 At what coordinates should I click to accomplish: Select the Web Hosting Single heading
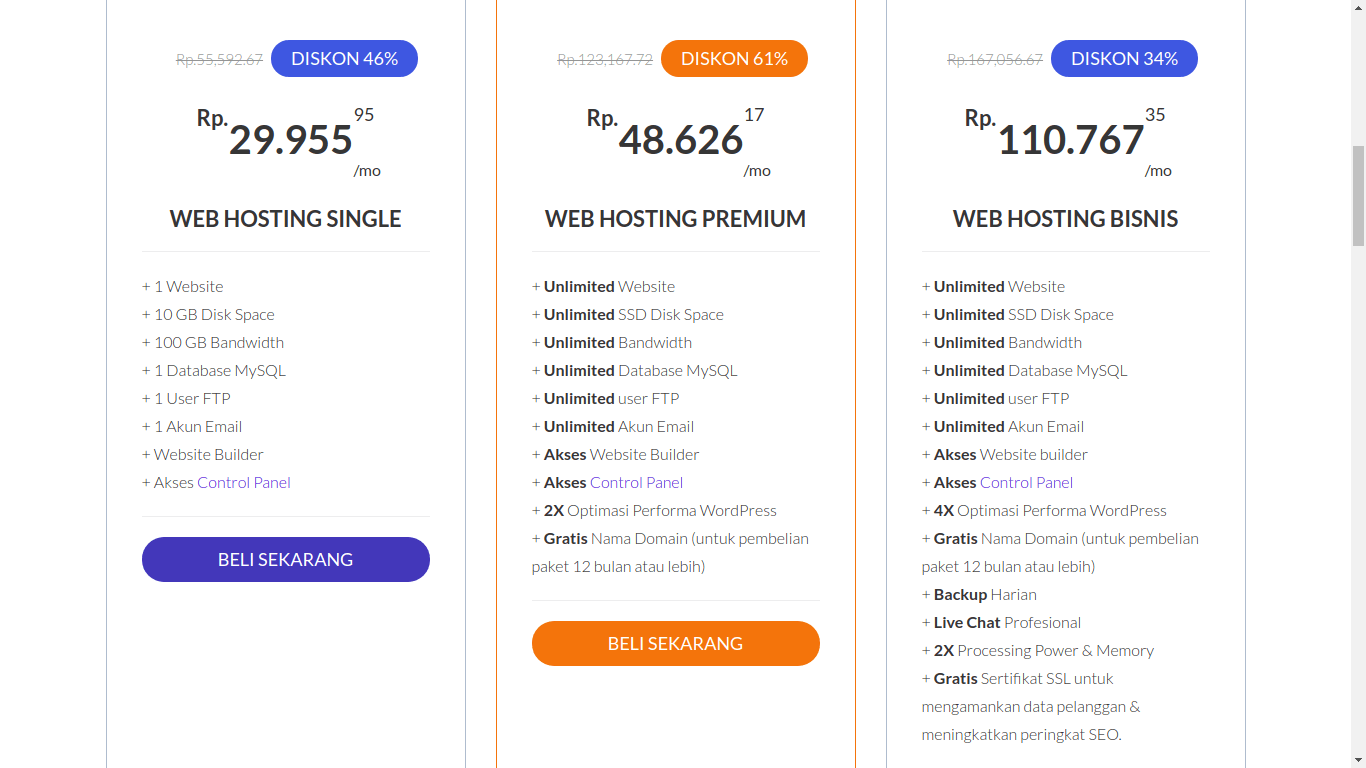286,219
